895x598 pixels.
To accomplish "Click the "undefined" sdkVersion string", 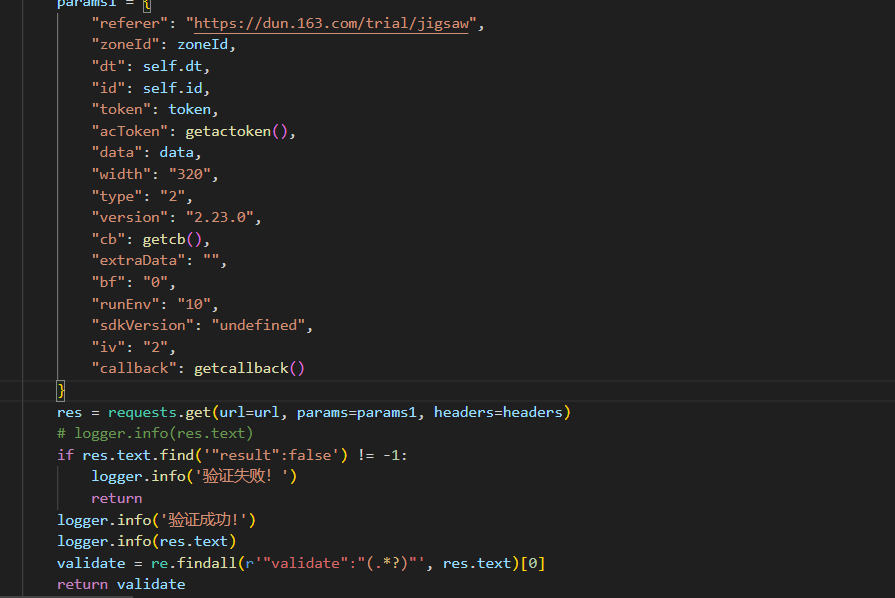I will coord(261,325).
